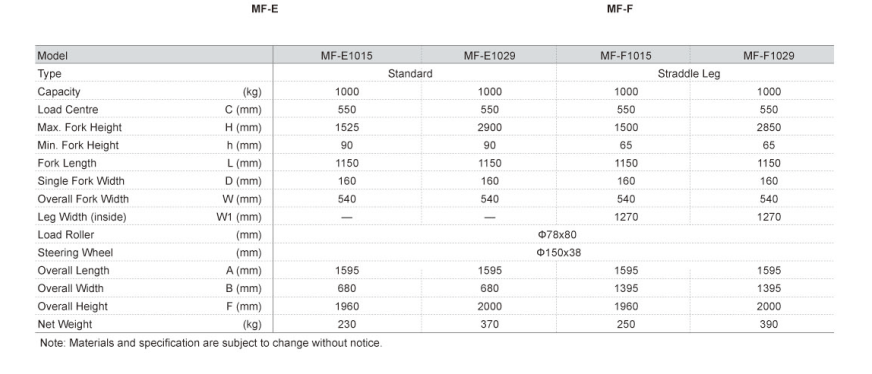Select the Steering Wheel Φ150x38 value
The height and width of the screenshot is (374, 872).
559,252
